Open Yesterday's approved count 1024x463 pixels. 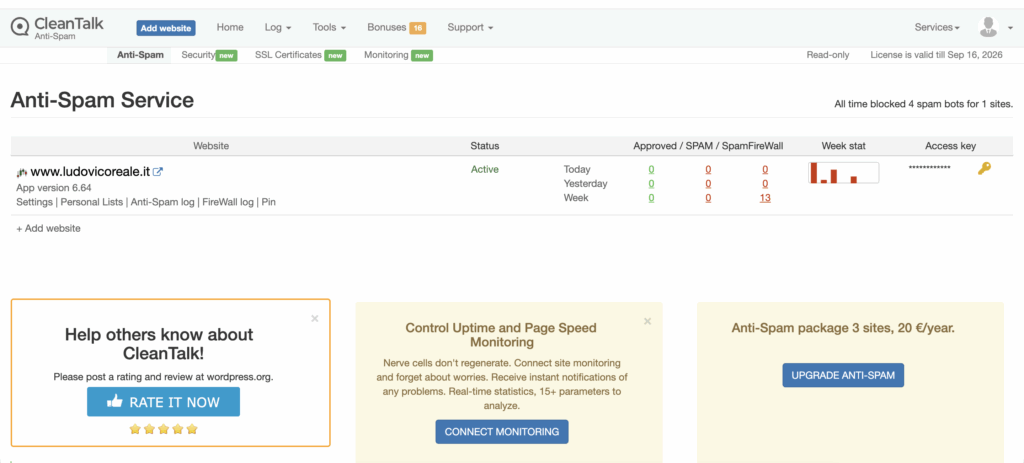651,184
